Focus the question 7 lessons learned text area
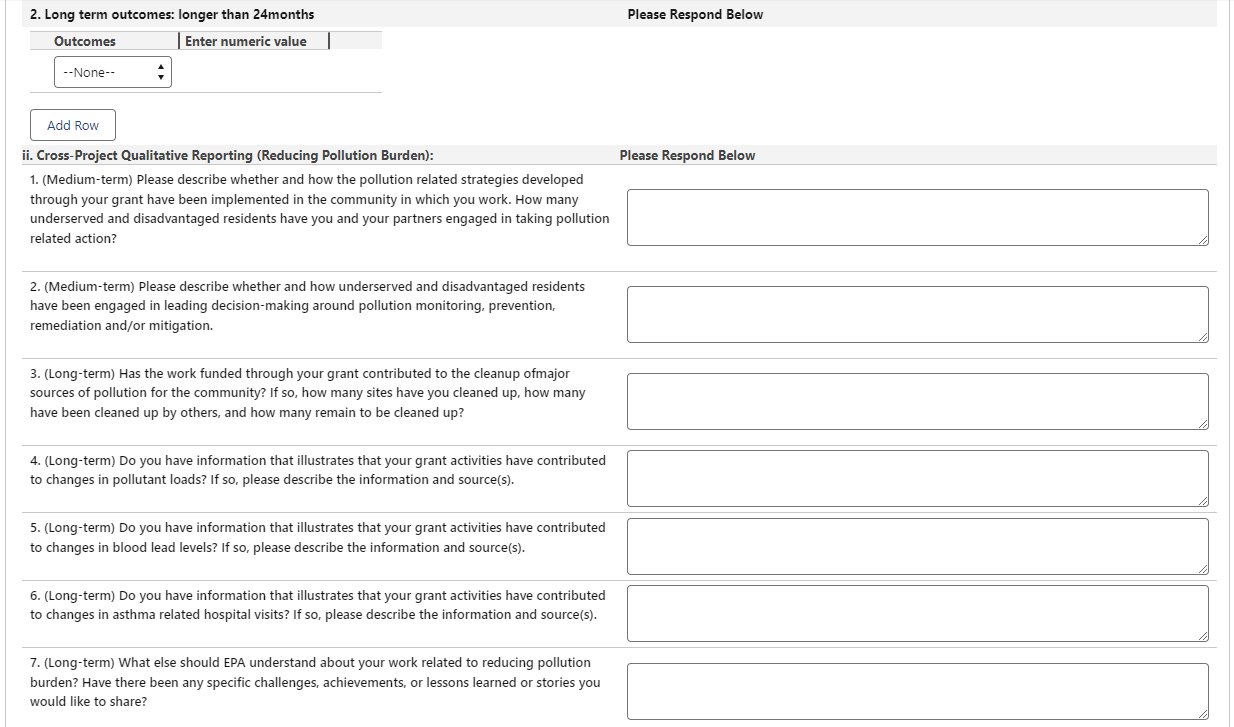Viewport: 1234px width, 727px height. (917, 691)
